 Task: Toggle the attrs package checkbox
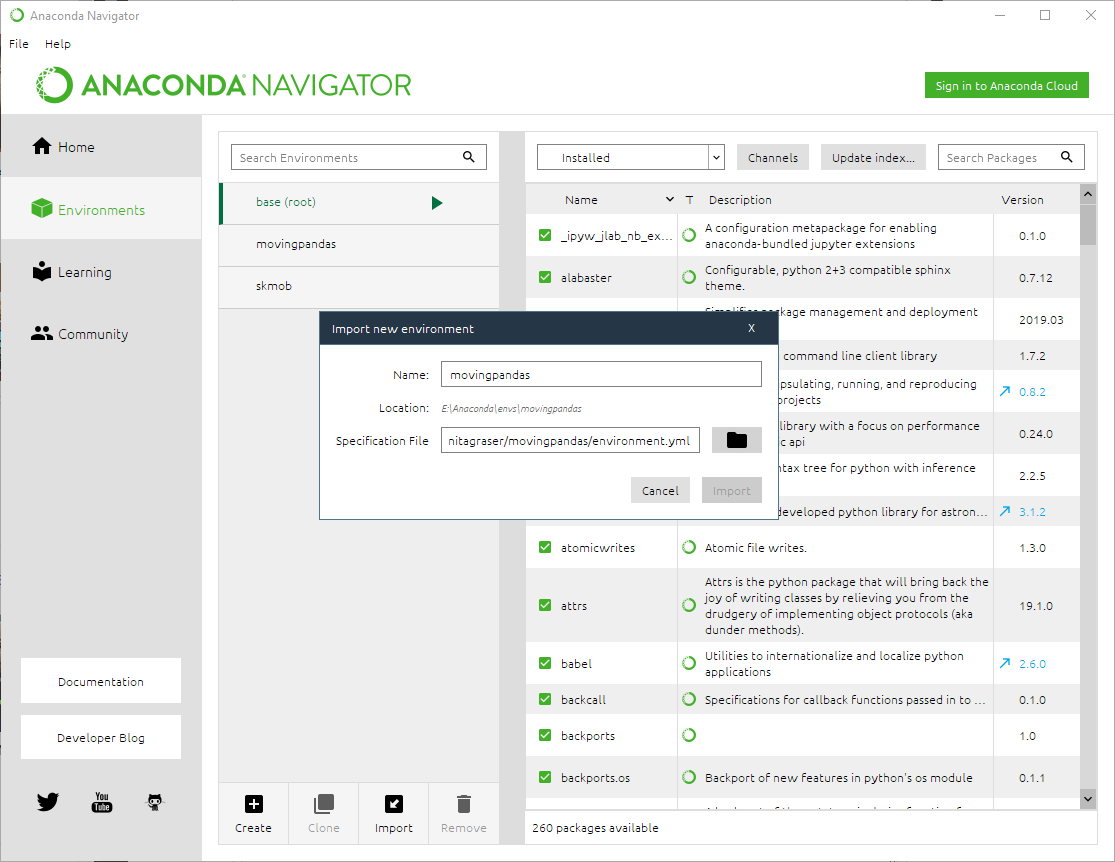[545, 605]
